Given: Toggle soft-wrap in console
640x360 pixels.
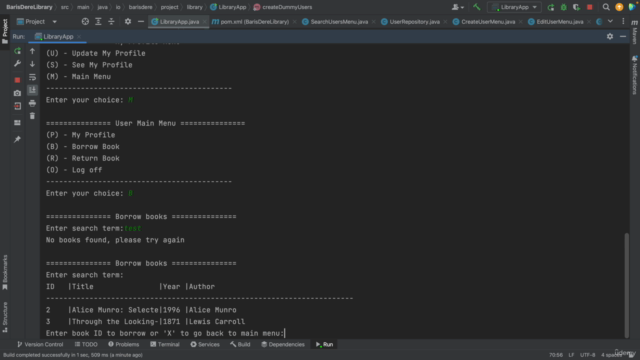Looking at the screenshot, I should pyautogui.click(x=32, y=77).
